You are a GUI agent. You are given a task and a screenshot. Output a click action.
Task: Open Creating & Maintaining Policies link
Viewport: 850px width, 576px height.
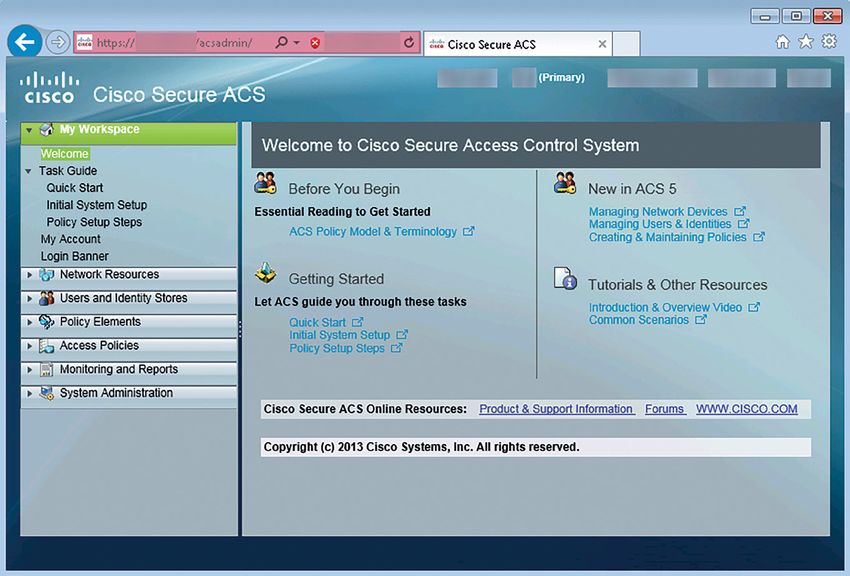[668, 237]
